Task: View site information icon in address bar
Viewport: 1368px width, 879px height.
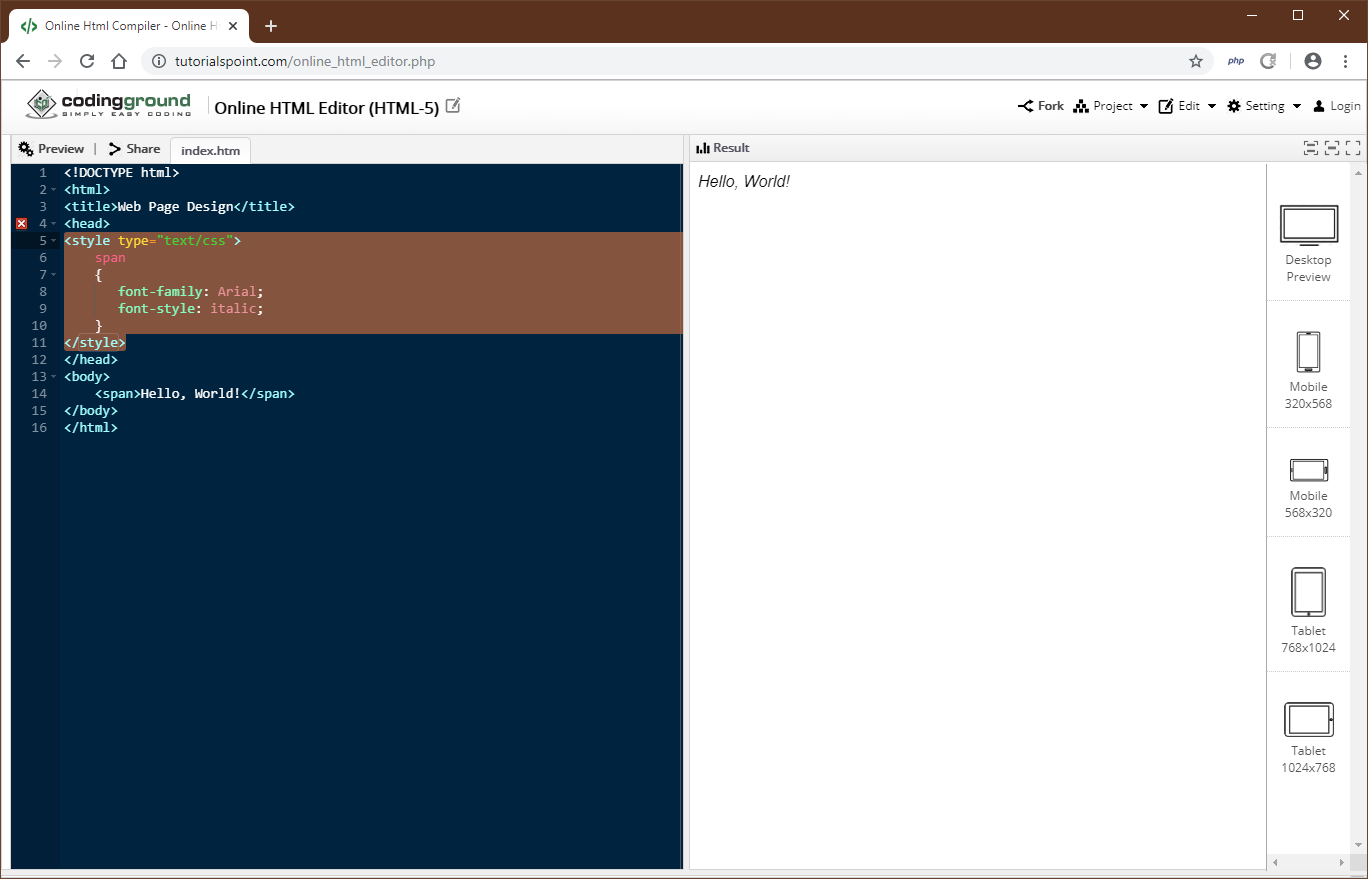Action: [x=158, y=61]
